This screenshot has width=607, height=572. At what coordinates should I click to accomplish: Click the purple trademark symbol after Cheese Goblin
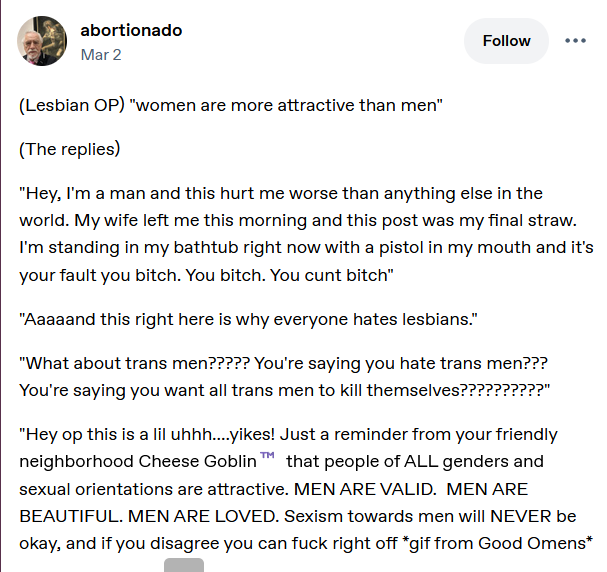[267, 455]
